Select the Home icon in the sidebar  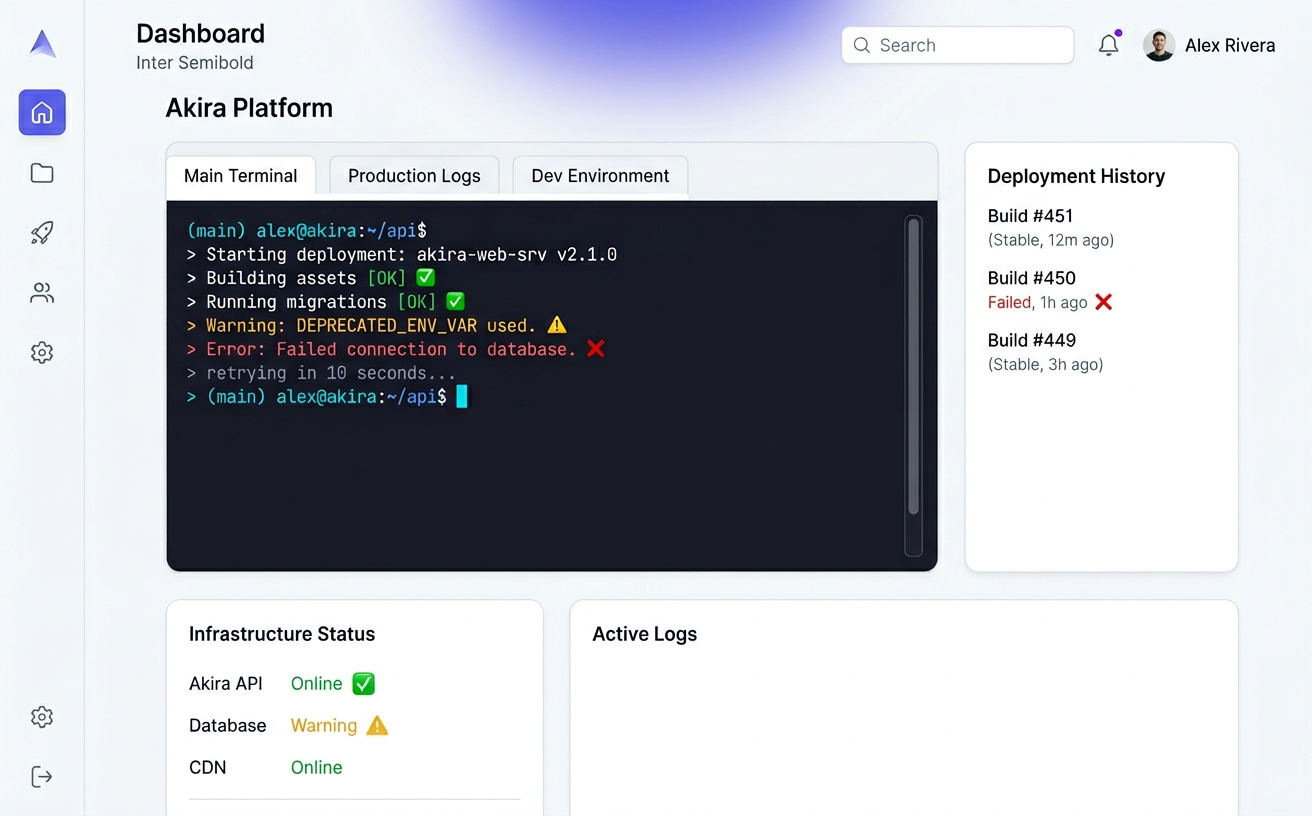tap(41, 112)
